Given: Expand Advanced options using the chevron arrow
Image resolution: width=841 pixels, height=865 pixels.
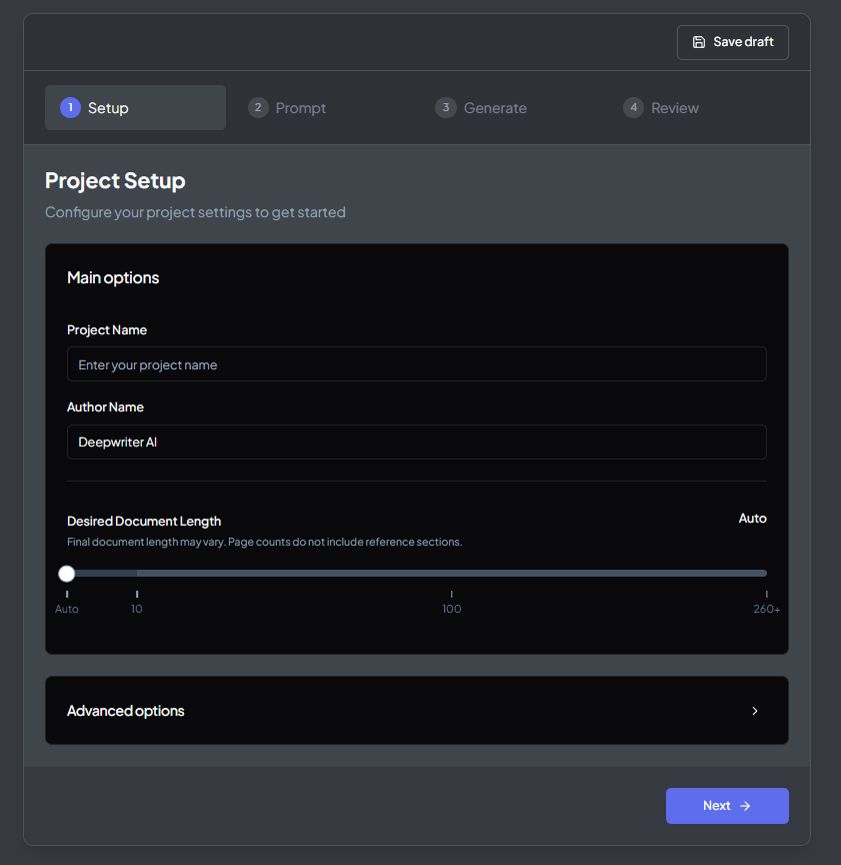Looking at the screenshot, I should (x=755, y=711).
